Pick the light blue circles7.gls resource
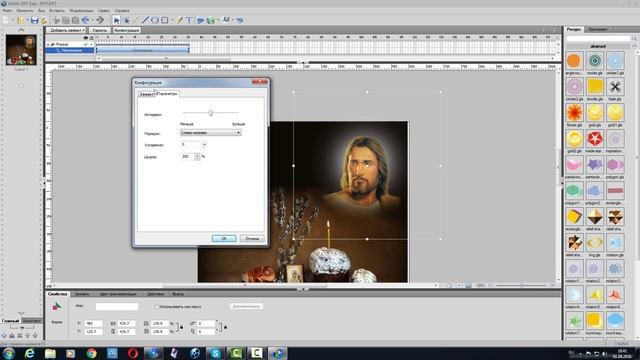 click(615, 61)
